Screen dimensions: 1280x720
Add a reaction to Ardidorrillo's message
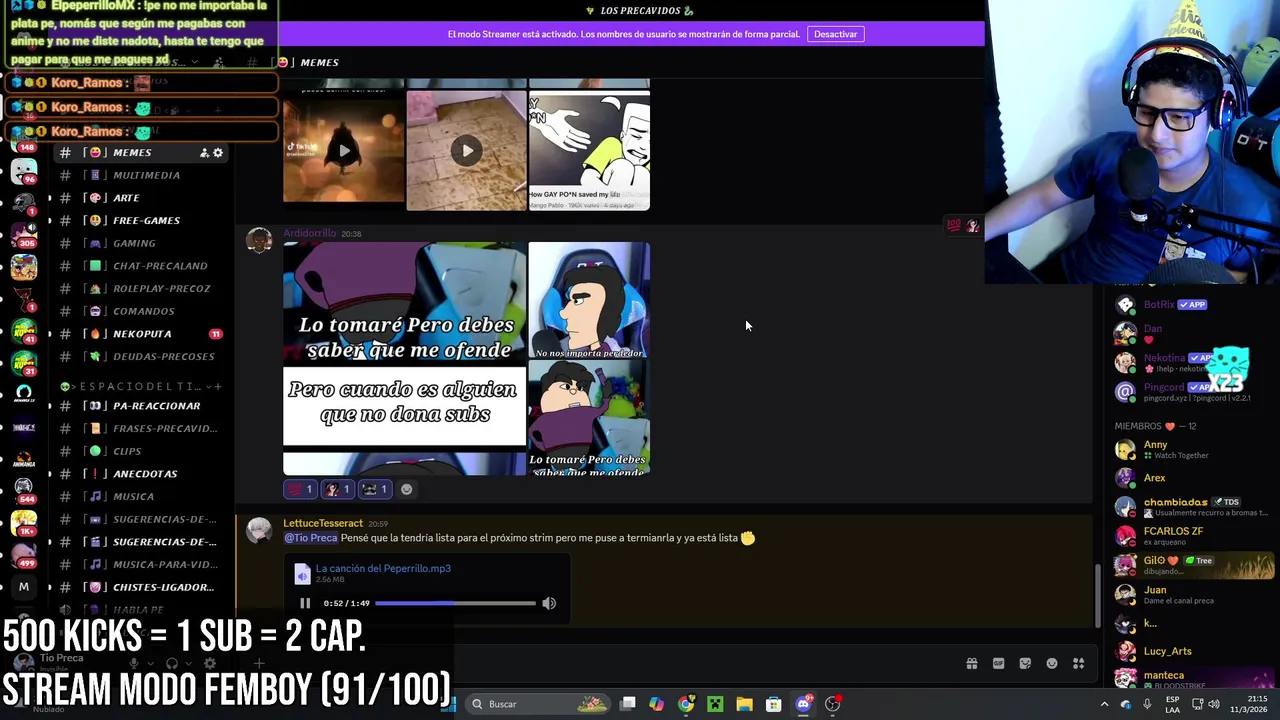(406, 489)
